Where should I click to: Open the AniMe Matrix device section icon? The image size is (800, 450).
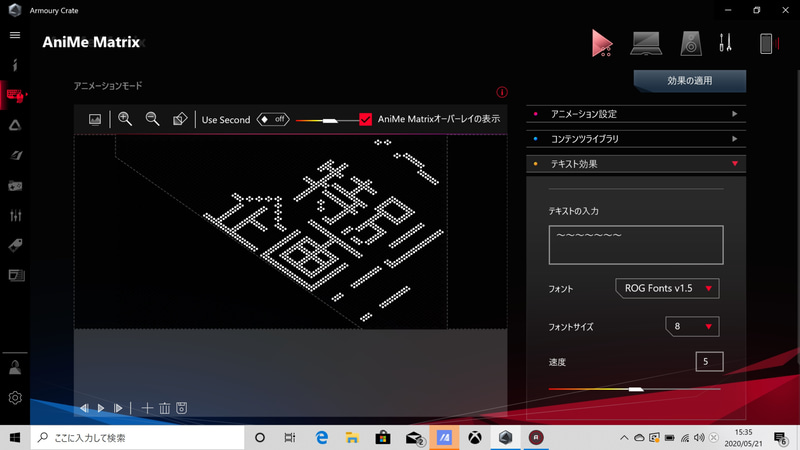click(15, 95)
